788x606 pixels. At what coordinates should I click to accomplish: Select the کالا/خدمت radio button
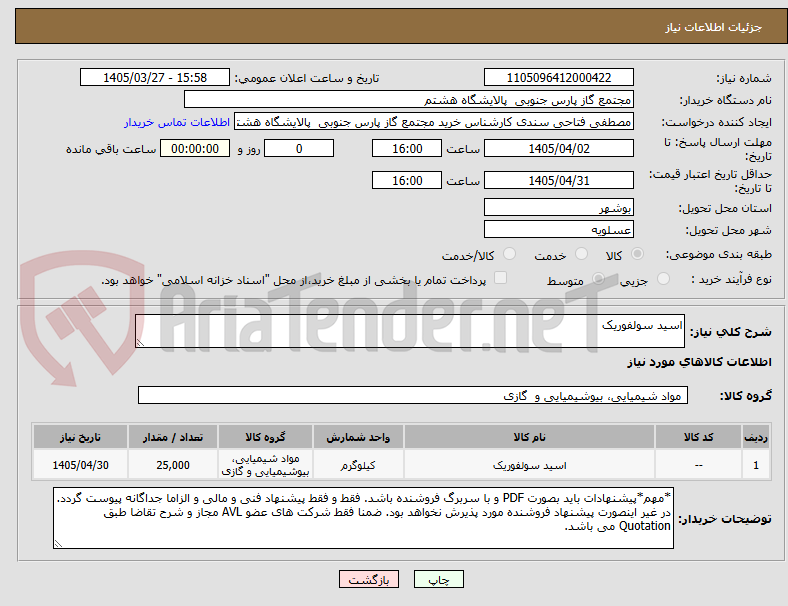pos(509,254)
